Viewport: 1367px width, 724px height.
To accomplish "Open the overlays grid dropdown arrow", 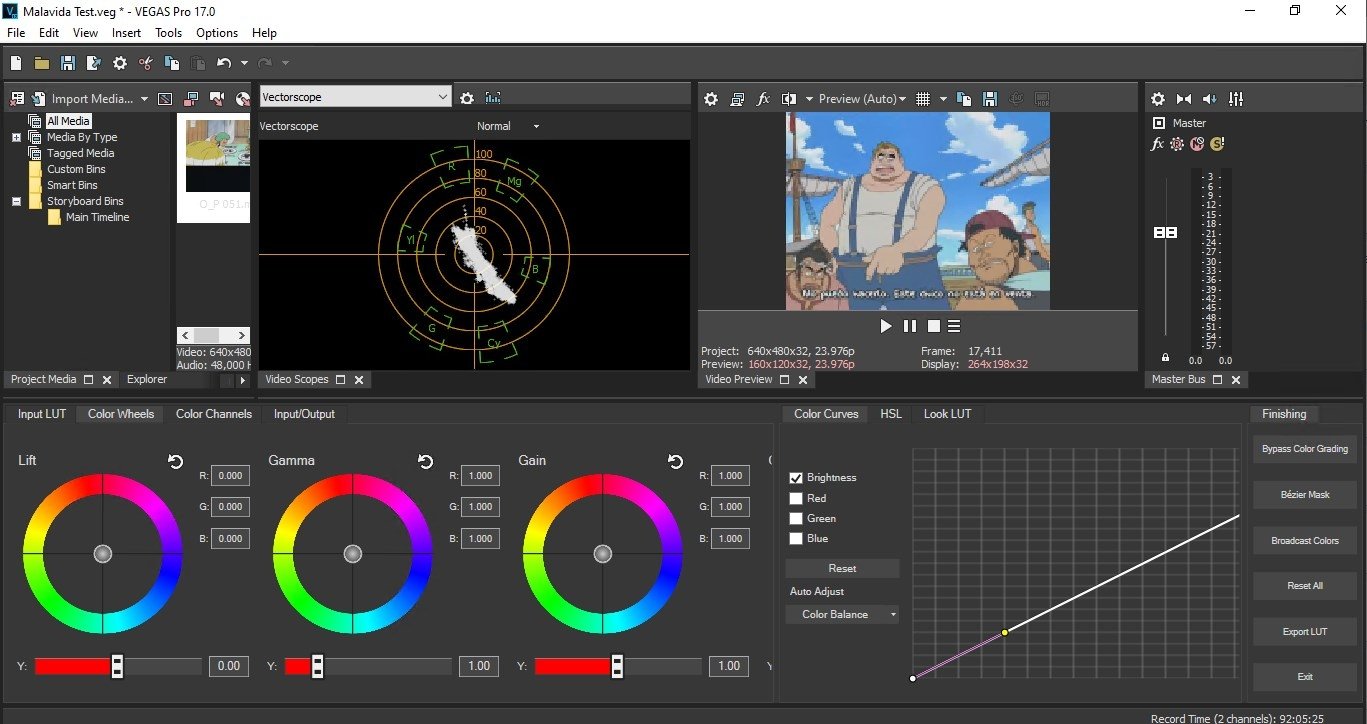I will tap(943, 99).
